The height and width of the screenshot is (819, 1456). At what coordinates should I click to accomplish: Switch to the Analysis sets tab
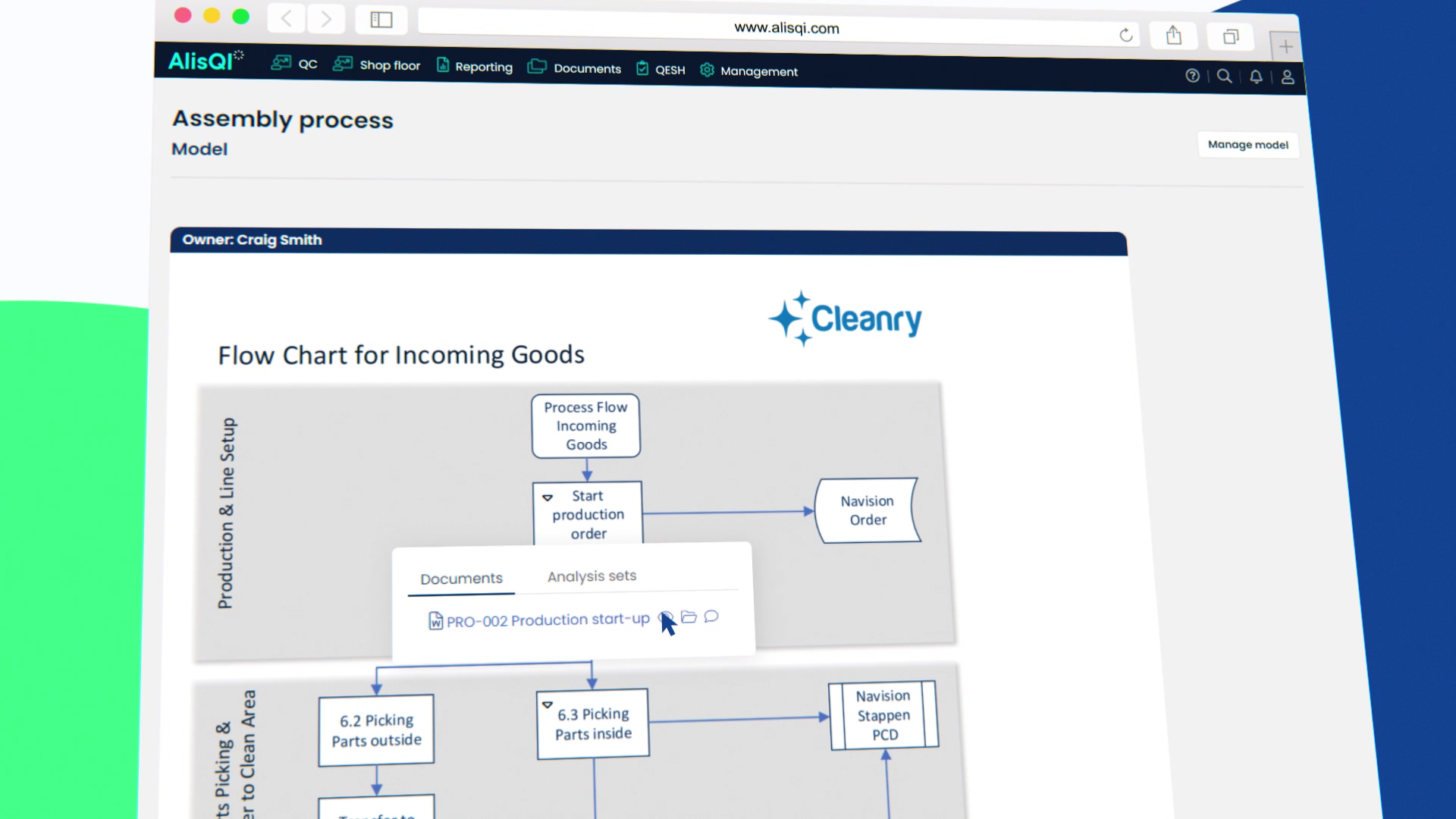tap(592, 576)
